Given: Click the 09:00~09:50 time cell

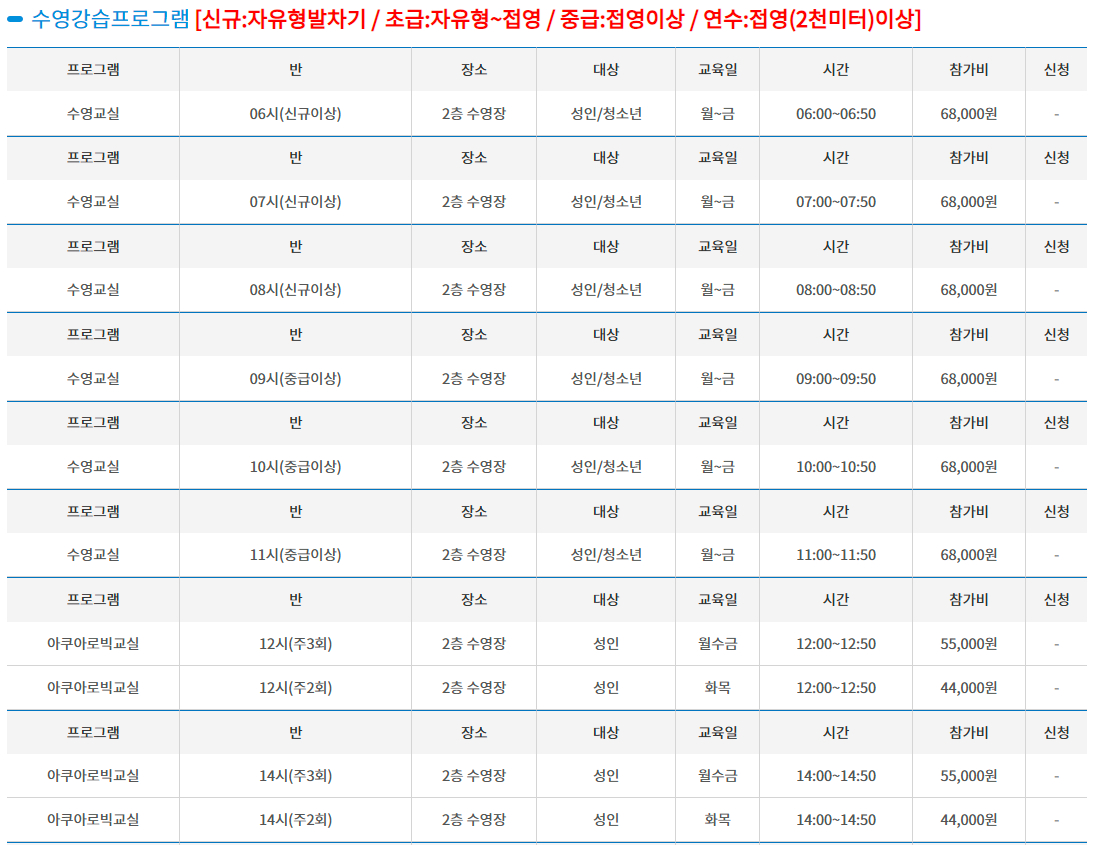Looking at the screenshot, I should point(836,379).
